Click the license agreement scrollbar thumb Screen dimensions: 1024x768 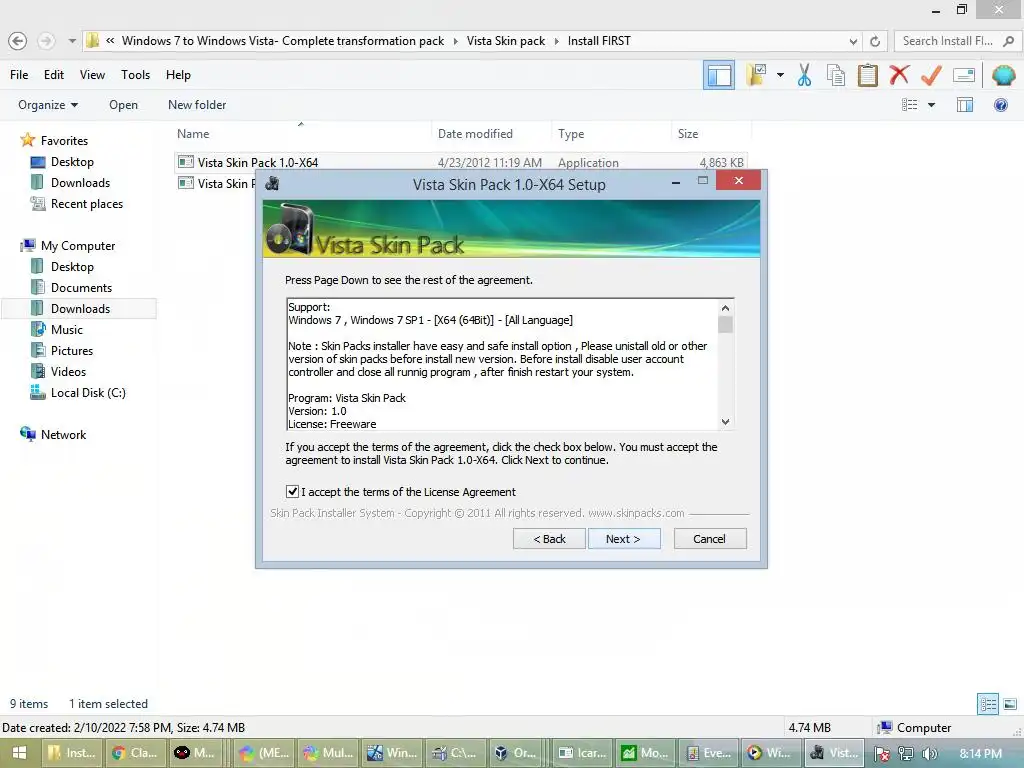pyautogui.click(x=726, y=325)
